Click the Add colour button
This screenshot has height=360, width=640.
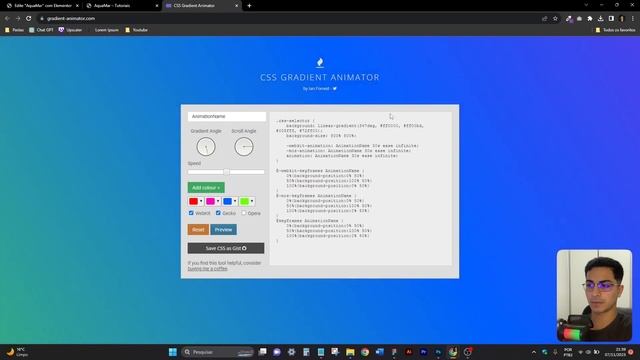206,188
